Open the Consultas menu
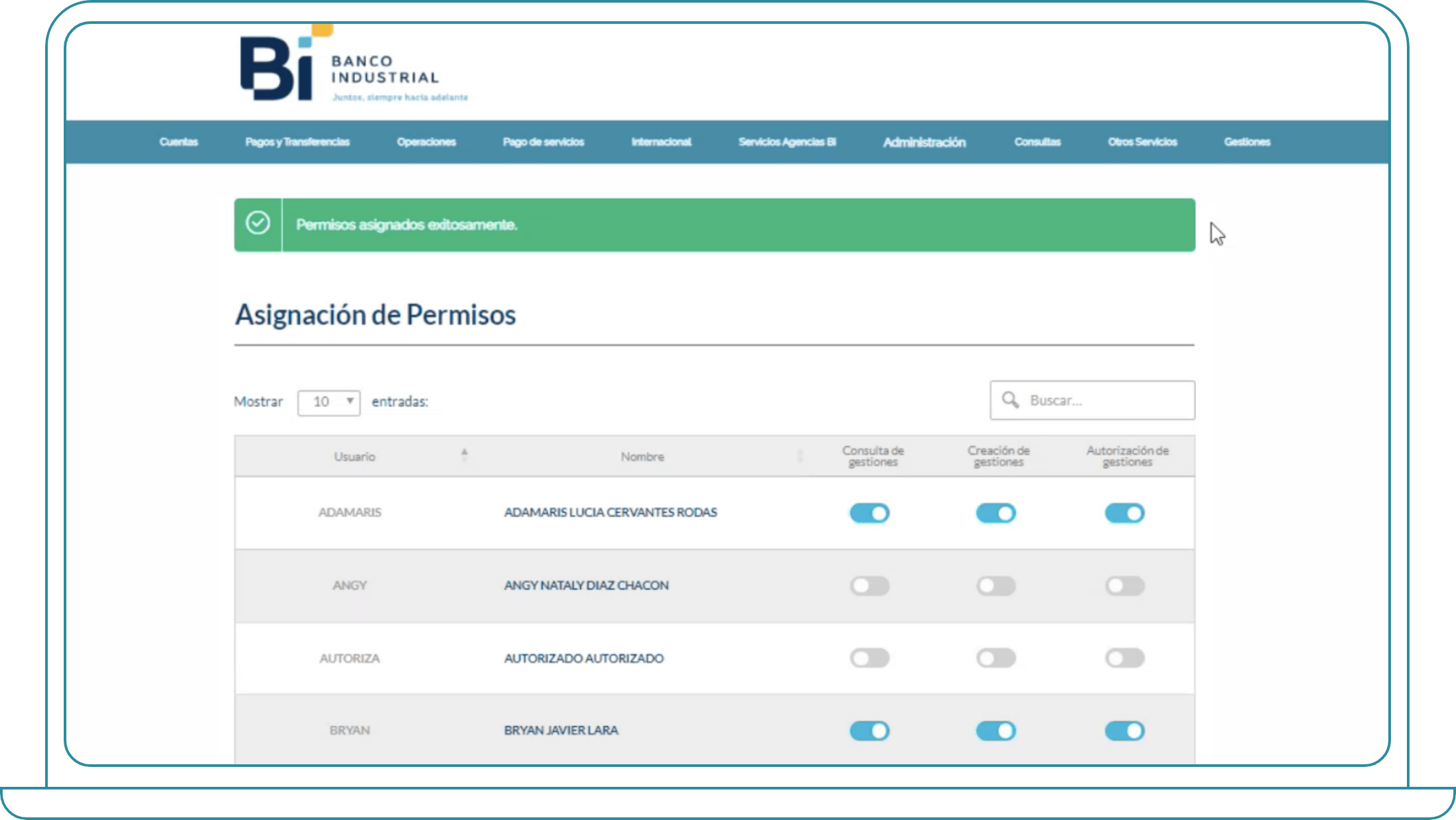The height and width of the screenshot is (820, 1456). tap(1037, 142)
